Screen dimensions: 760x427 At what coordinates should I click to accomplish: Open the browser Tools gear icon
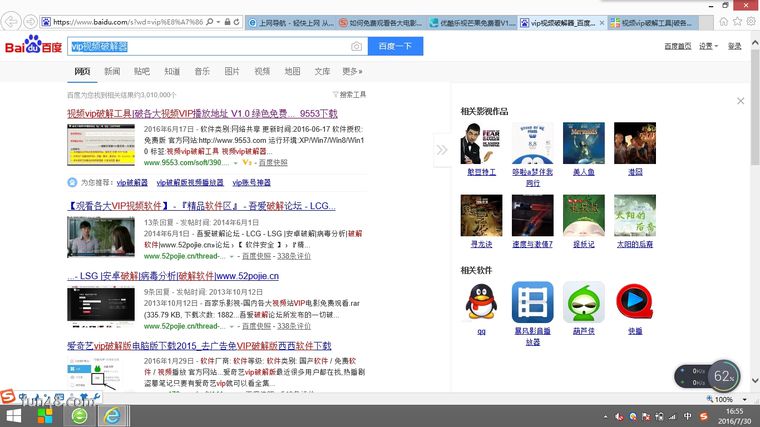pos(751,21)
